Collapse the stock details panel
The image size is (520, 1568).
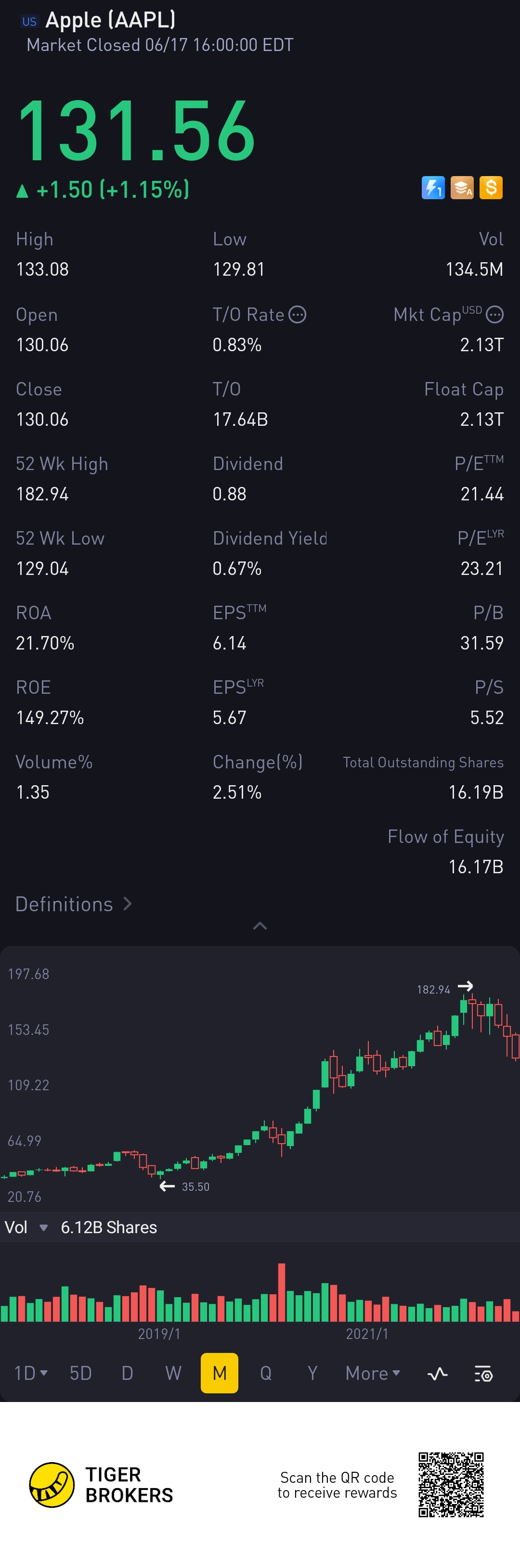pyautogui.click(x=260, y=926)
